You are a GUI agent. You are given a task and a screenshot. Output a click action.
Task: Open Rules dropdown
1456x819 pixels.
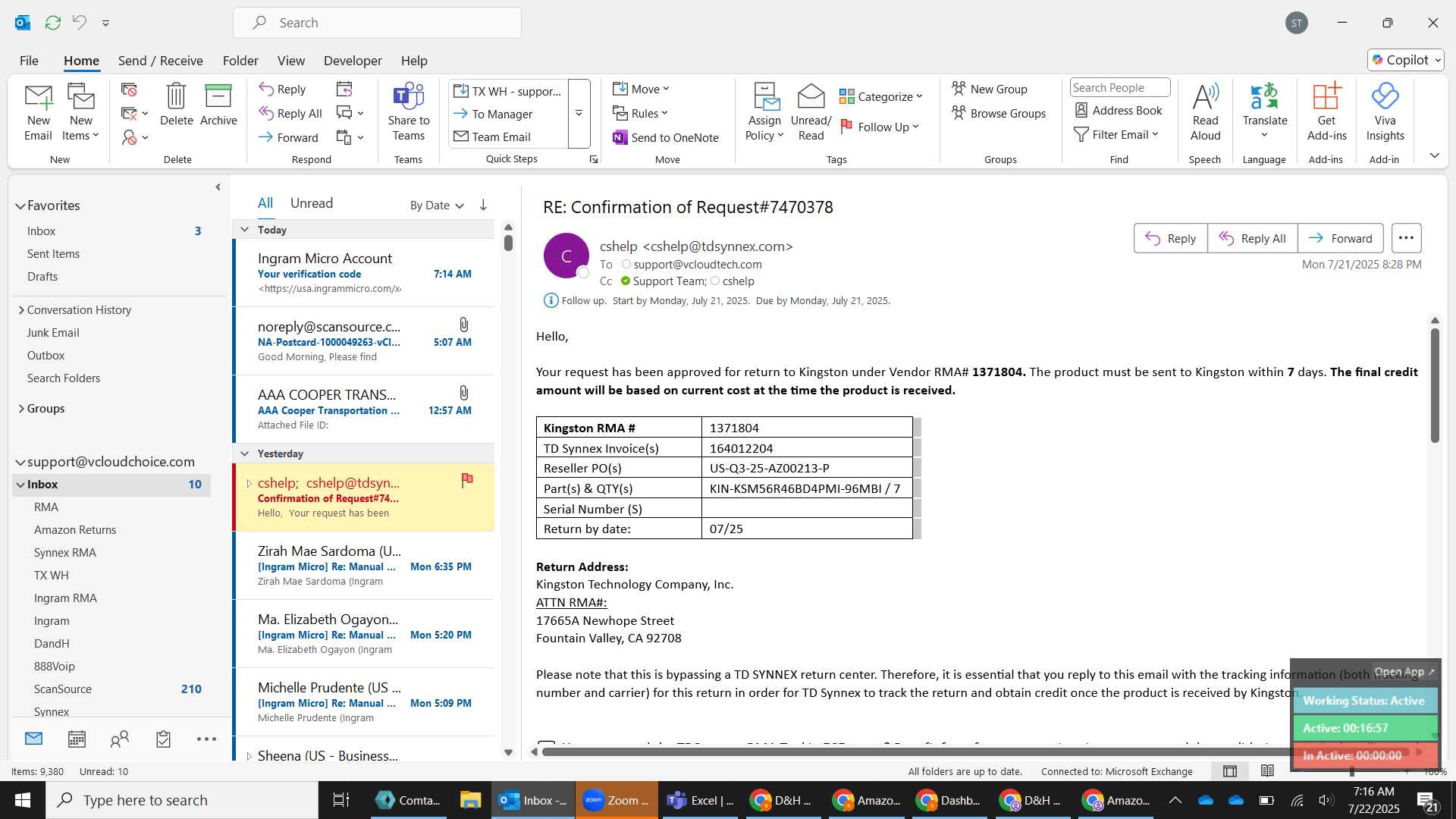(640, 113)
